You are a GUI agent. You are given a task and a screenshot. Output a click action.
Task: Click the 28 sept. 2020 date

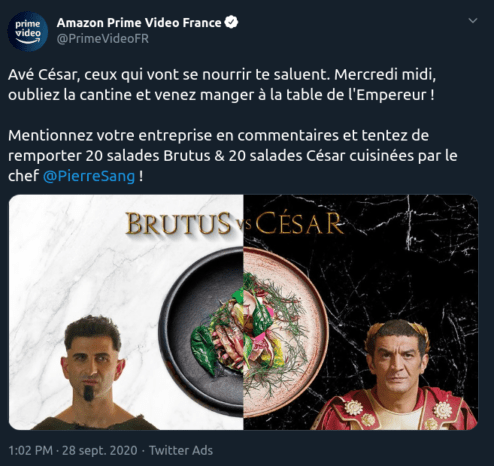coord(100,450)
